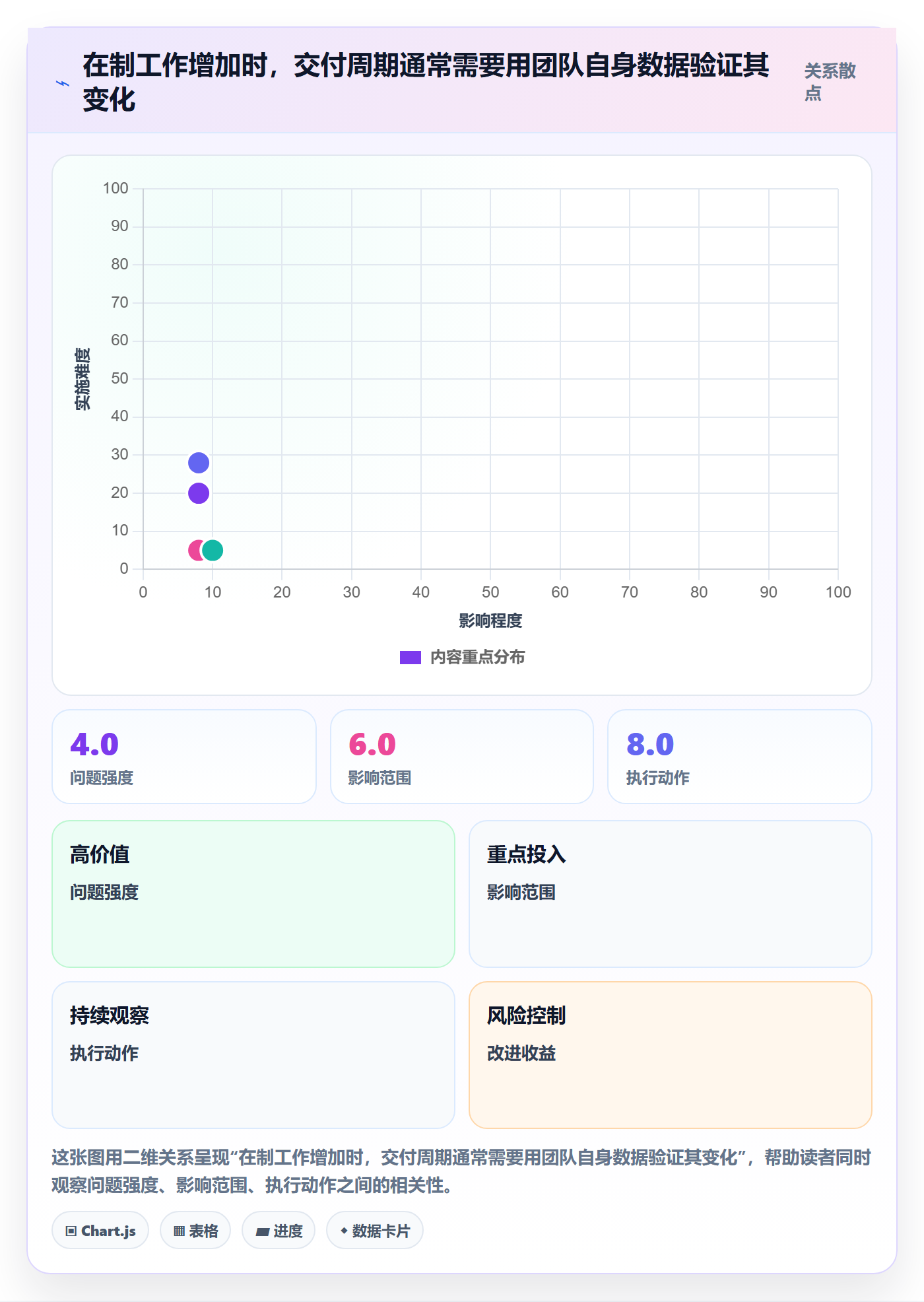Click 问题强度 text inside 高价值 card

click(104, 892)
